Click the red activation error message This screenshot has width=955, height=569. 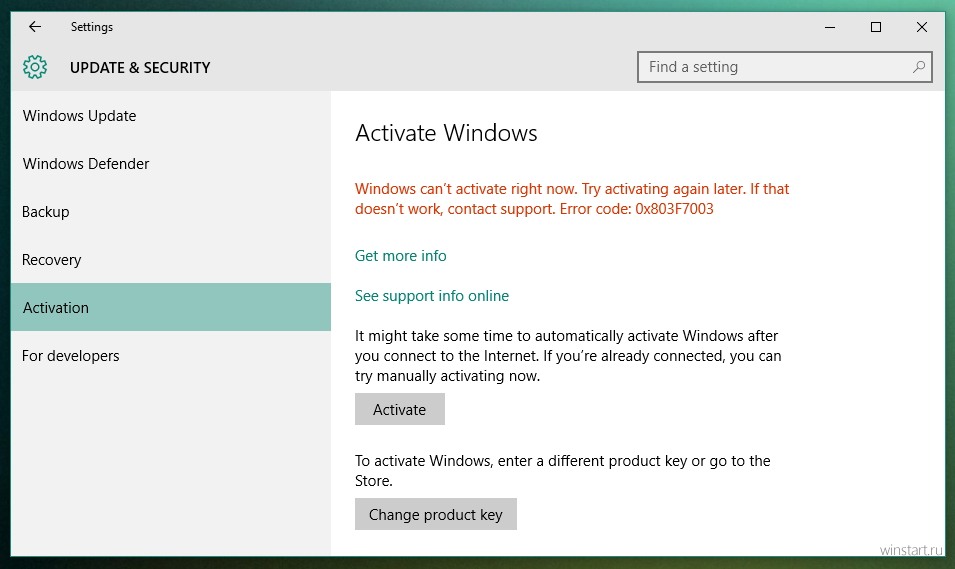pyautogui.click(x=572, y=199)
